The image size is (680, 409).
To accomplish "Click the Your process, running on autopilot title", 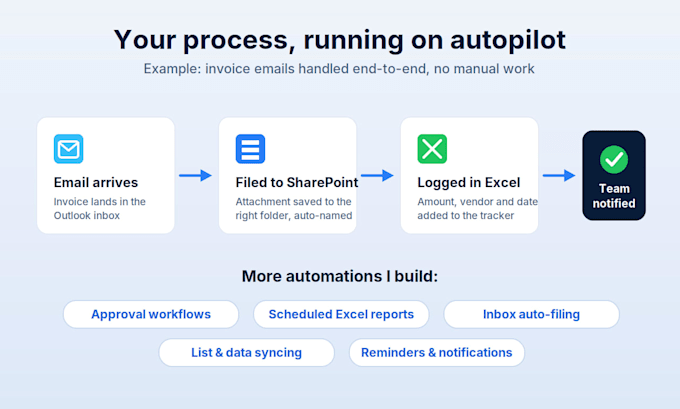I will 340,40.
